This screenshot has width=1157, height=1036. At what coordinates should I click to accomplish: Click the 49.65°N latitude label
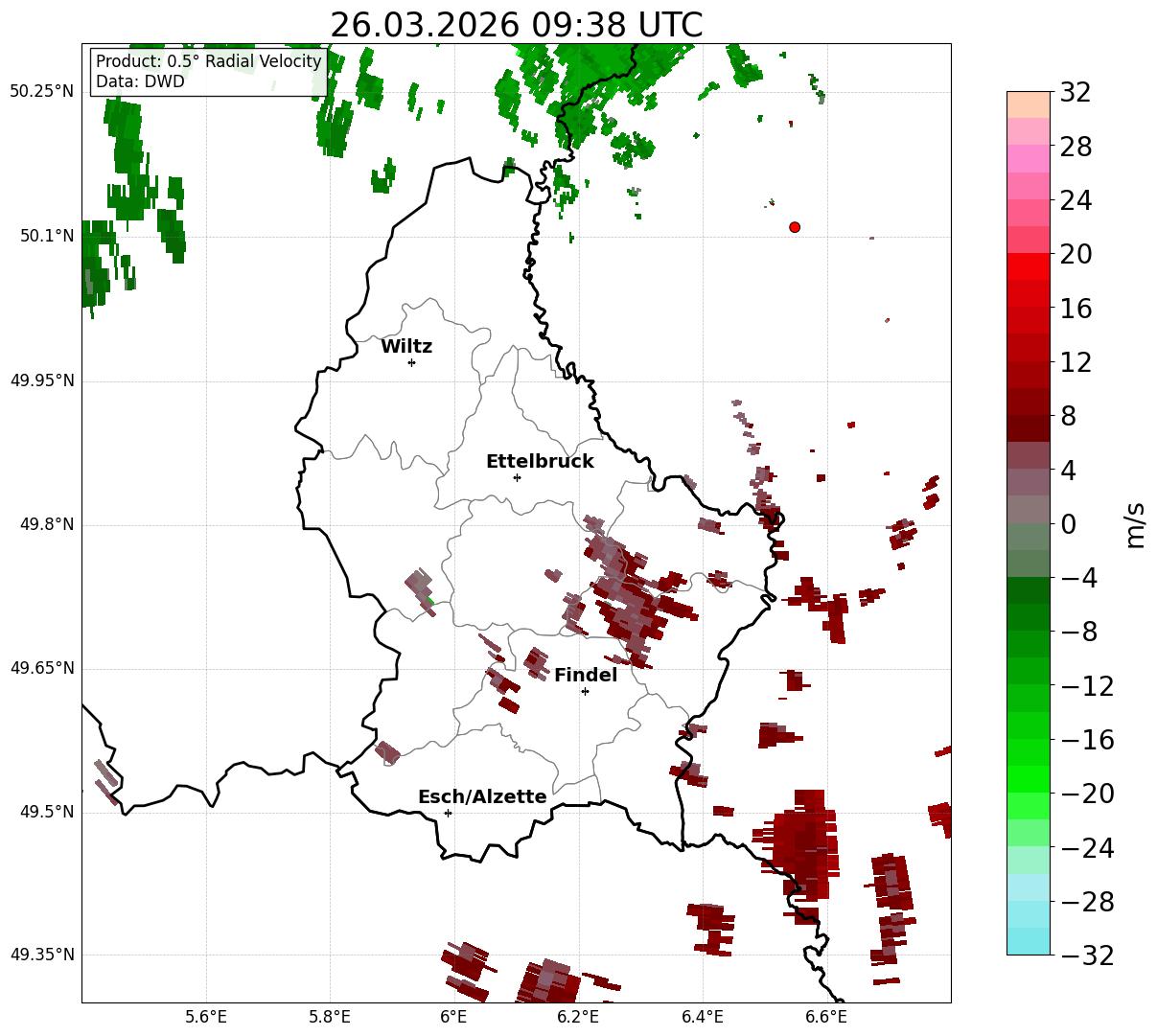(42, 668)
